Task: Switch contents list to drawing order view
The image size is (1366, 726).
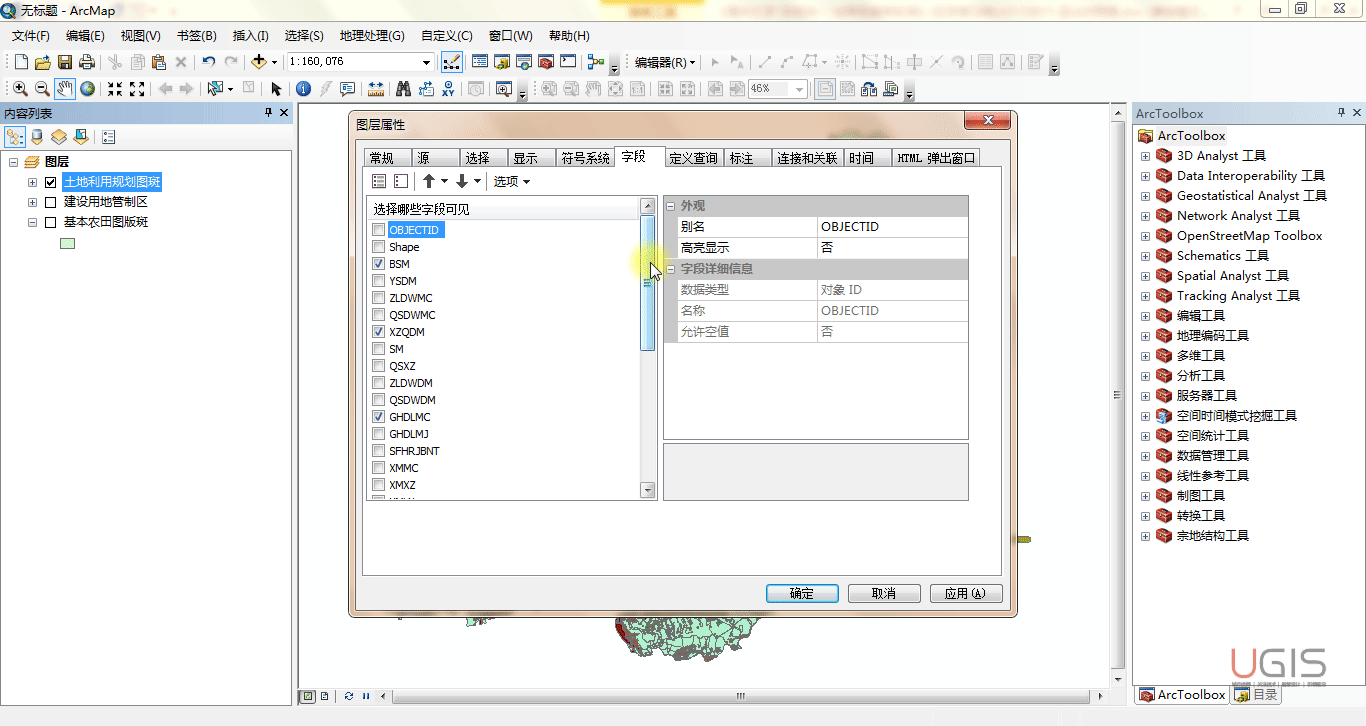Action: [x=15, y=137]
